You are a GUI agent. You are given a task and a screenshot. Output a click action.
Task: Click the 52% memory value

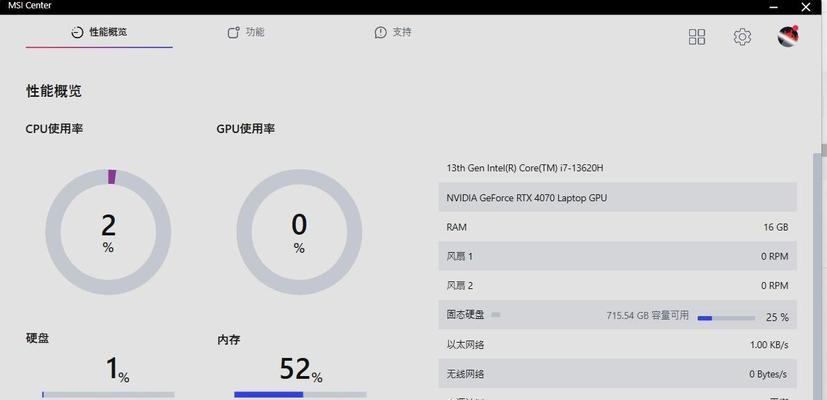301,369
